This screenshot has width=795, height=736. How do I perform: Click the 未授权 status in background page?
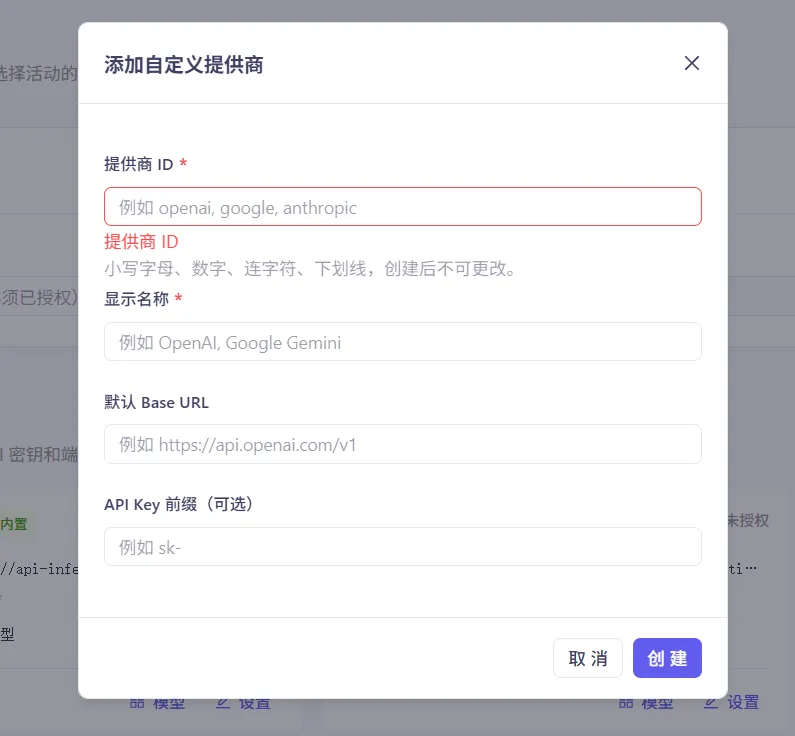(748, 521)
